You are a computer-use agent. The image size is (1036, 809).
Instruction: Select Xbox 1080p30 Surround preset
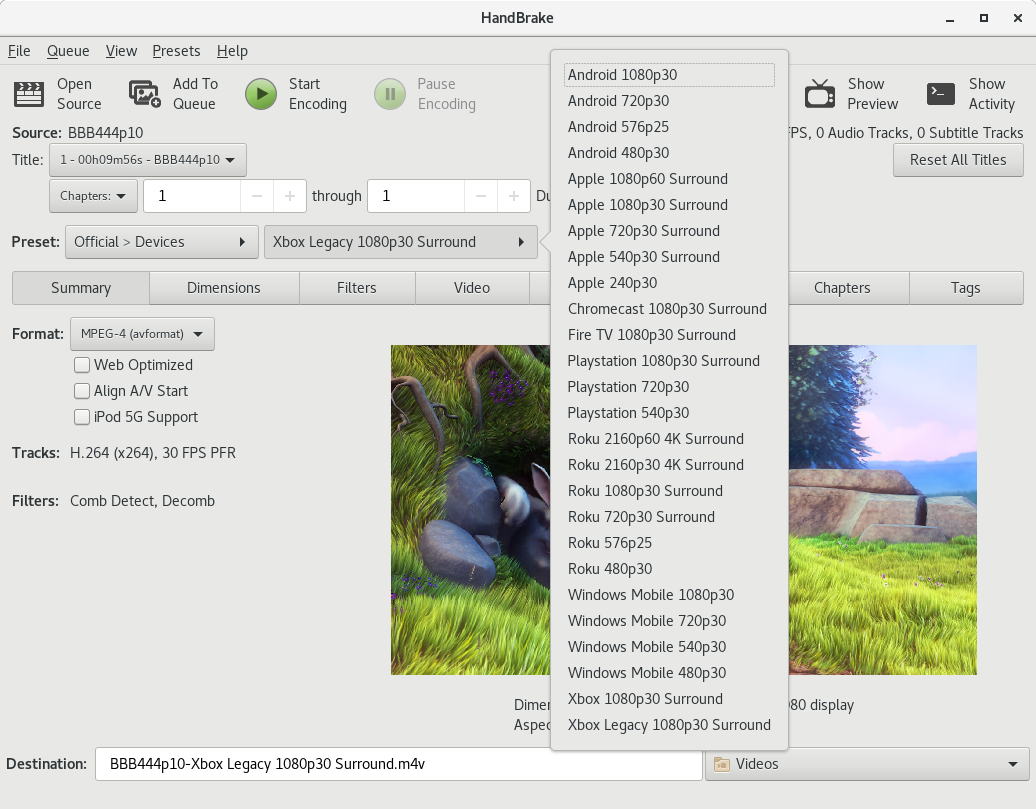(669, 699)
